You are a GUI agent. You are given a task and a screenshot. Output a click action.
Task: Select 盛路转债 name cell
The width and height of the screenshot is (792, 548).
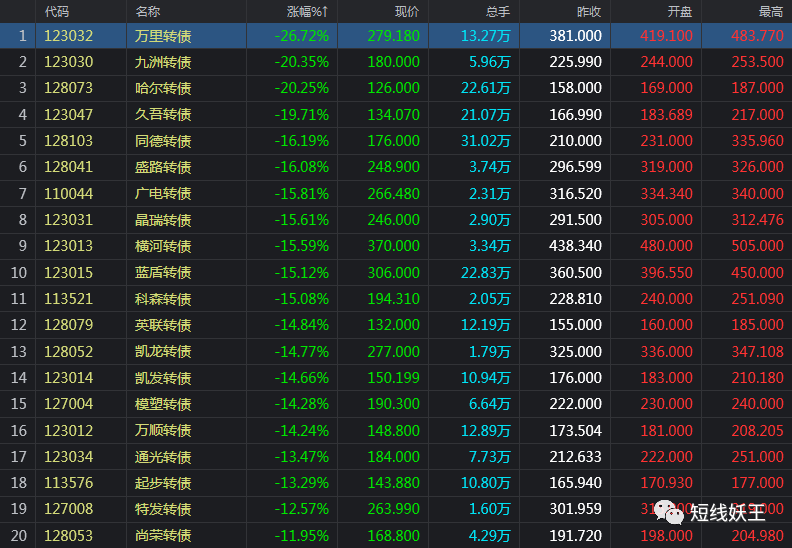tap(163, 167)
